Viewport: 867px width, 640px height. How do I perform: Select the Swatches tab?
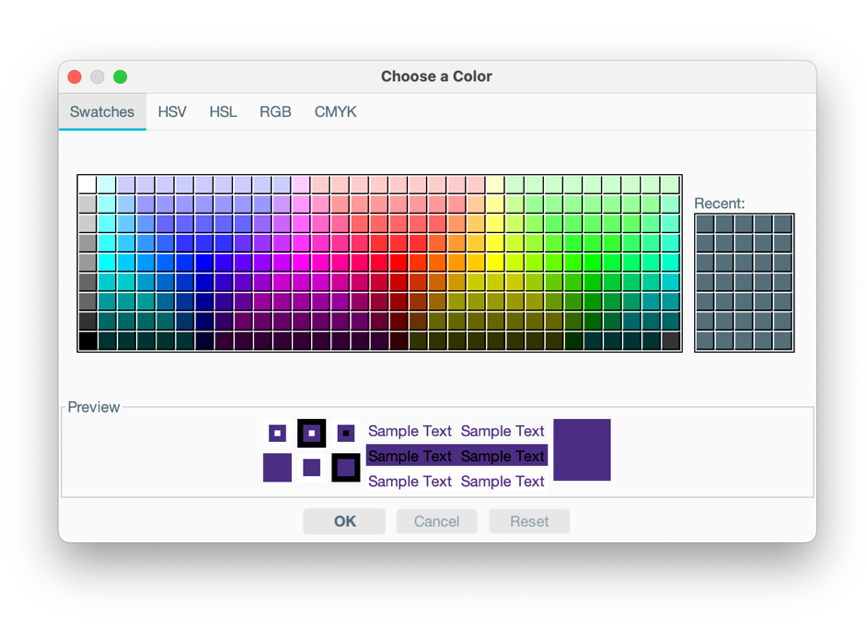[x=101, y=112]
